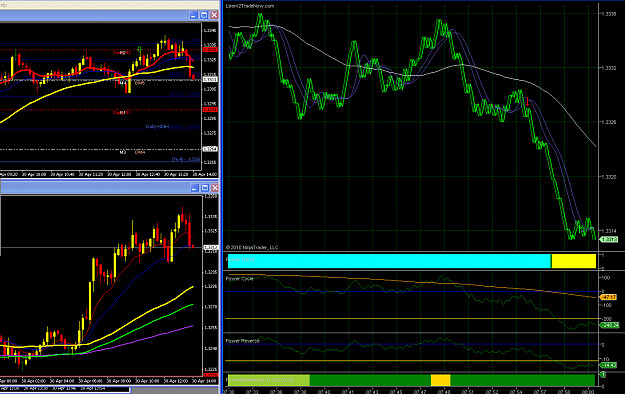Screen dimensions: 625x394
Task: Click the orange -47.57 Power Cycle value marker
Action: (x=609, y=297)
